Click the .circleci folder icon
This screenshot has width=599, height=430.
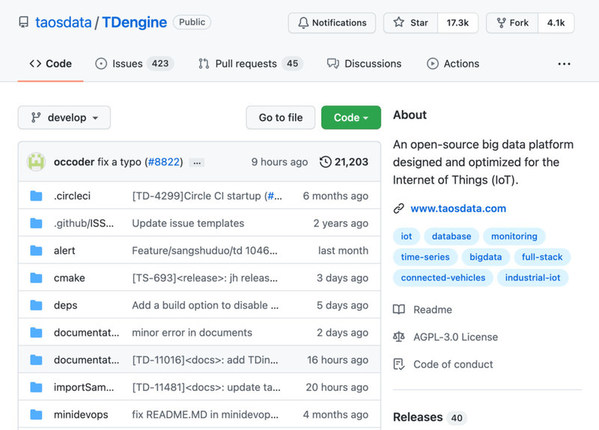click(36, 196)
